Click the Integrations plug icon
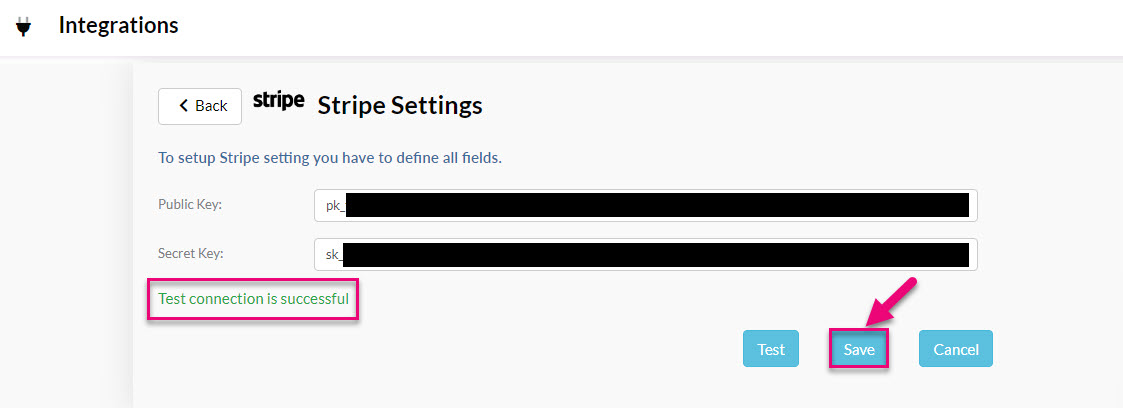This screenshot has height=408, width=1123. [x=24, y=27]
